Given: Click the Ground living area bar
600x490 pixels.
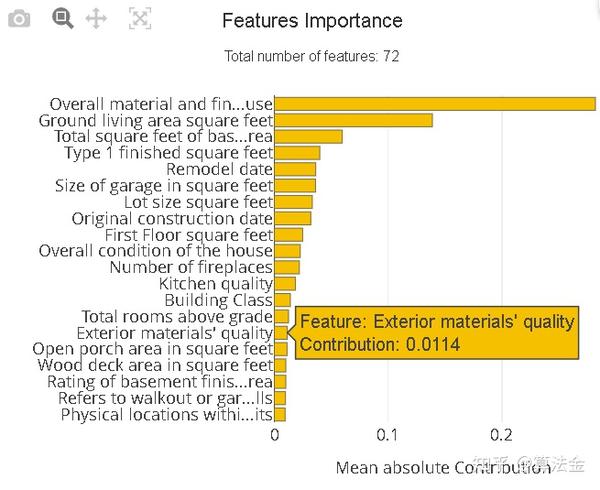Looking at the screenshot, I should [x=353, y=120].
